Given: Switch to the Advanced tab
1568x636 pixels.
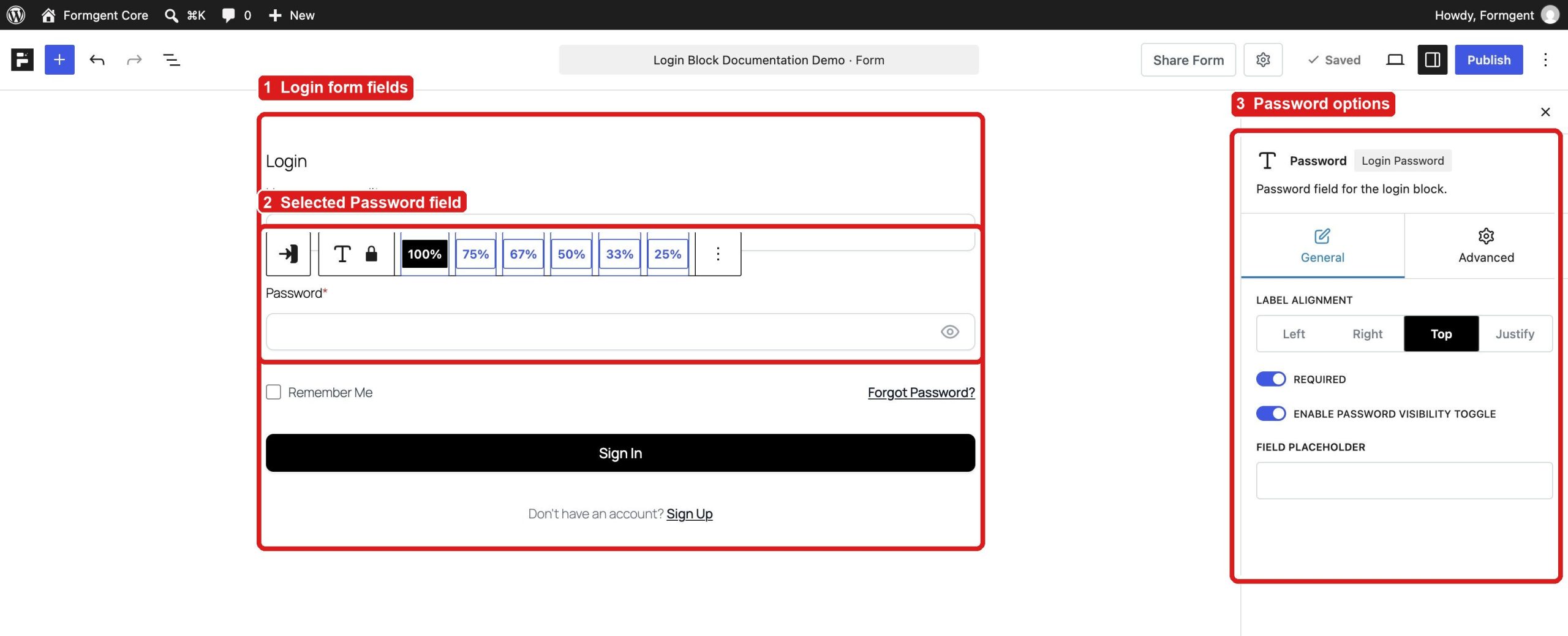Looking at the screenshot, I should [1486, 246].
